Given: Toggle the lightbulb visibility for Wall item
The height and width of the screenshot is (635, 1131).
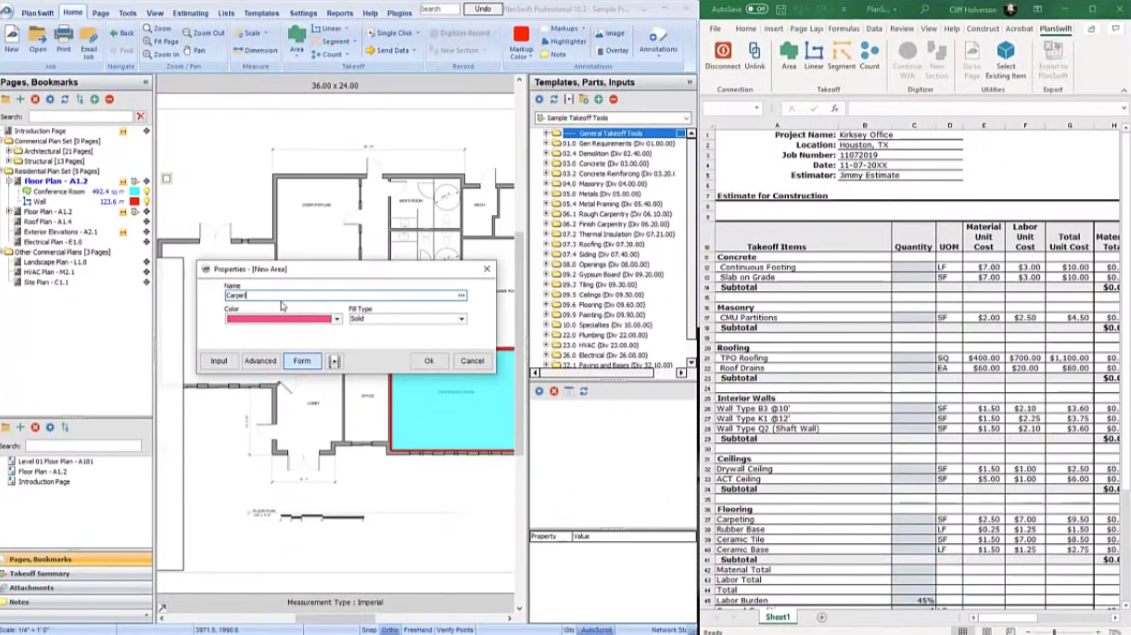Looking at the screenshot, I should point(146,202).
